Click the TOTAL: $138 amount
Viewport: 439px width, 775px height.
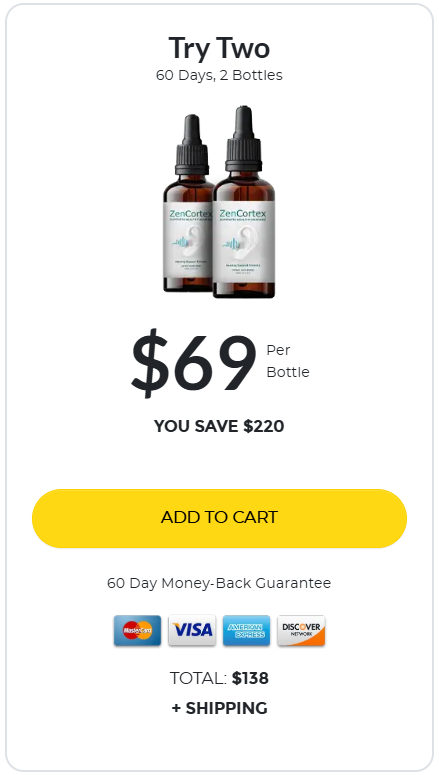(220, 678)
